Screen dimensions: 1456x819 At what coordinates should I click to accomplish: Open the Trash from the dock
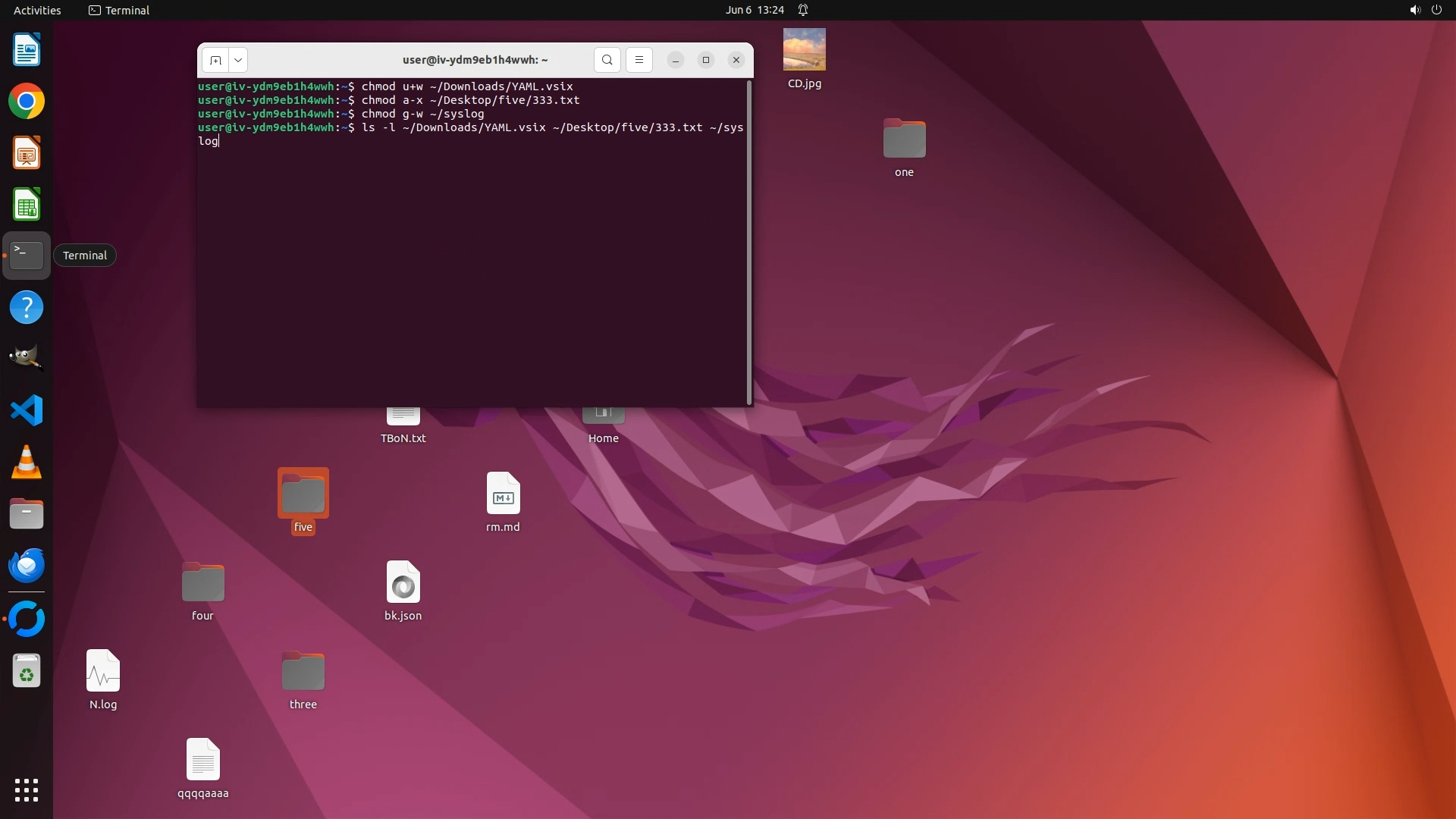(x=27, y=671)
